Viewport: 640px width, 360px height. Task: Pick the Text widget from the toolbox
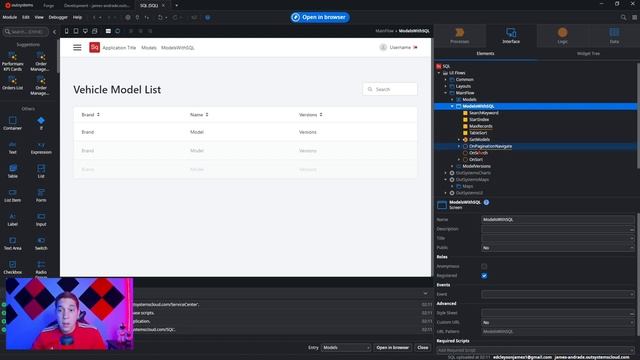[12, 147]
